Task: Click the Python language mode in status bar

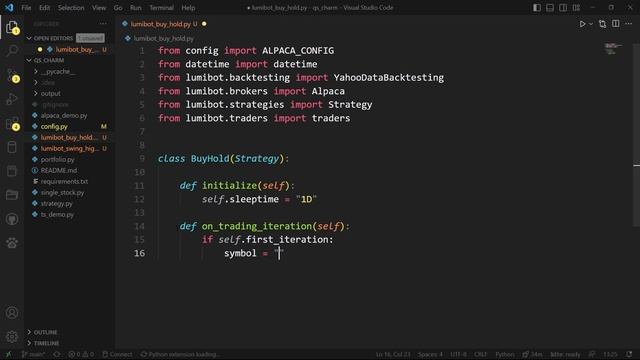Action: (x=504, y=354)
